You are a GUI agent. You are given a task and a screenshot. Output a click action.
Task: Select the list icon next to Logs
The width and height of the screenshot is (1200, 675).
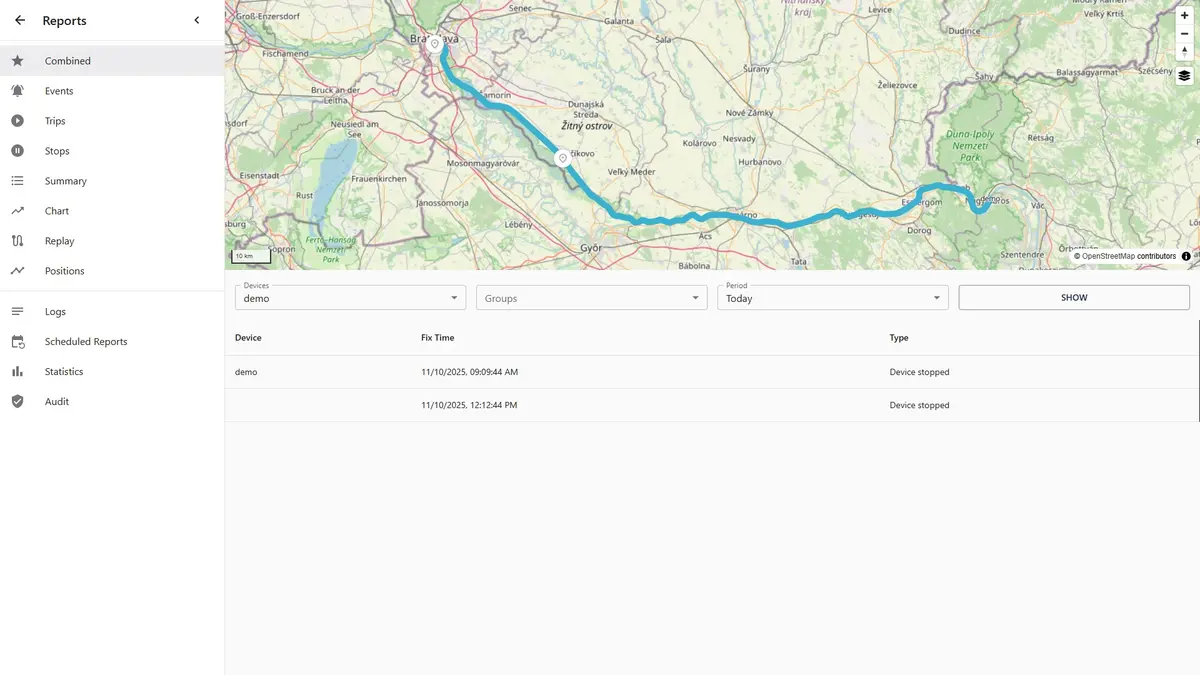click(16, 311)
